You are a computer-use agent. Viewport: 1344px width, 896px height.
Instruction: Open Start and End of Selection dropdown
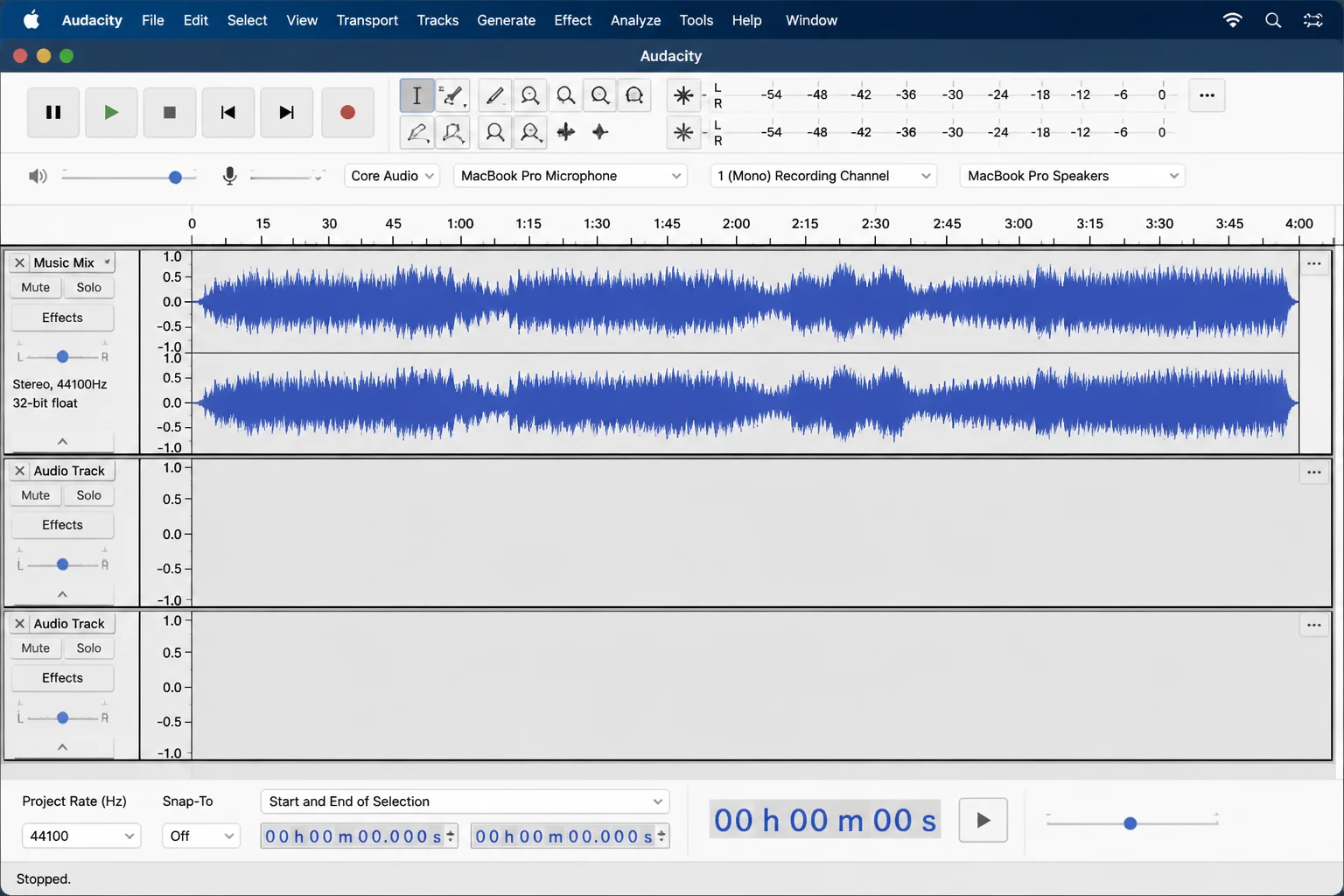point(465,801)
